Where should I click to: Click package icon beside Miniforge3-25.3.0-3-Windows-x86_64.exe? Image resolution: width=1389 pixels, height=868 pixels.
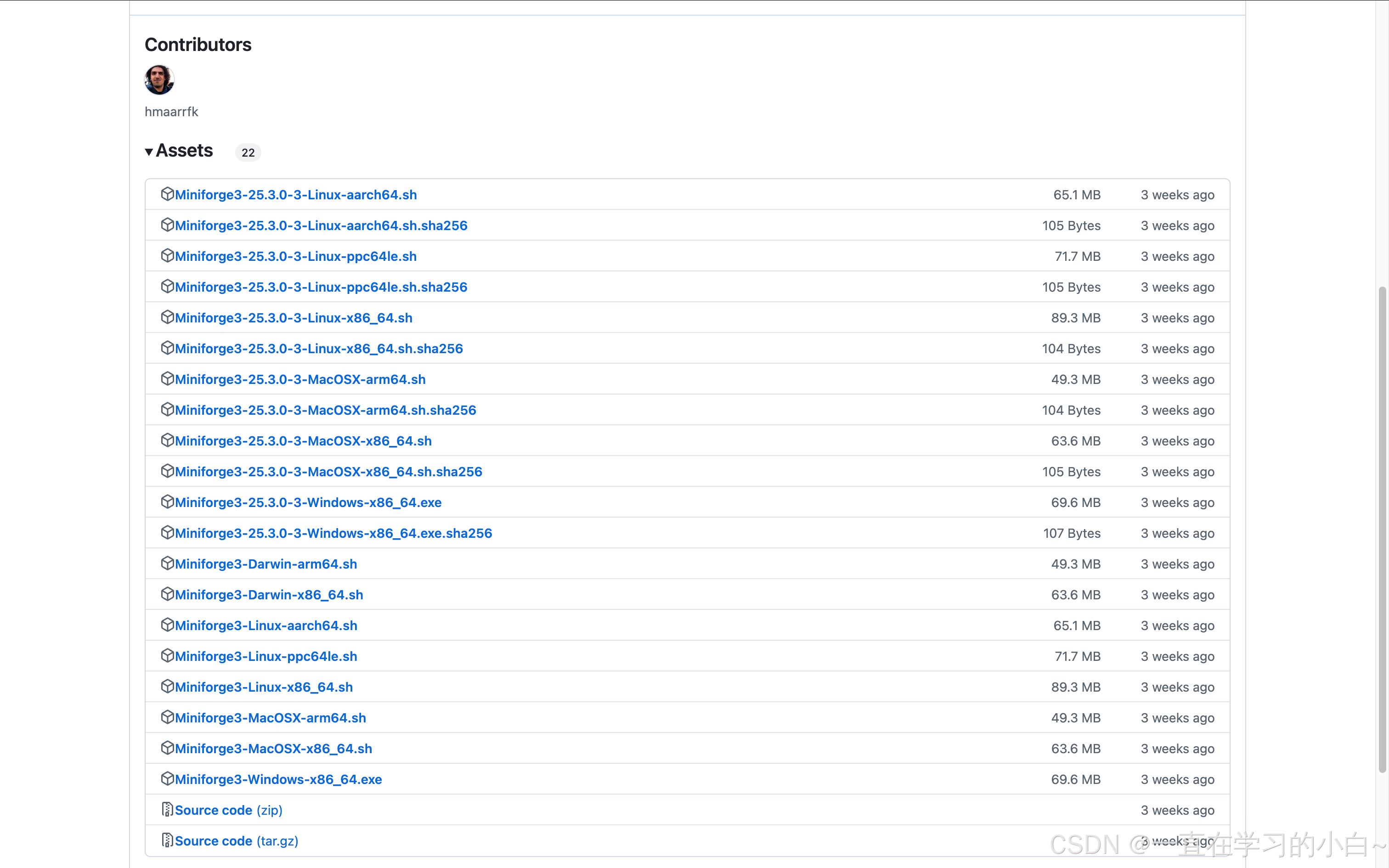tap(167, 501)
